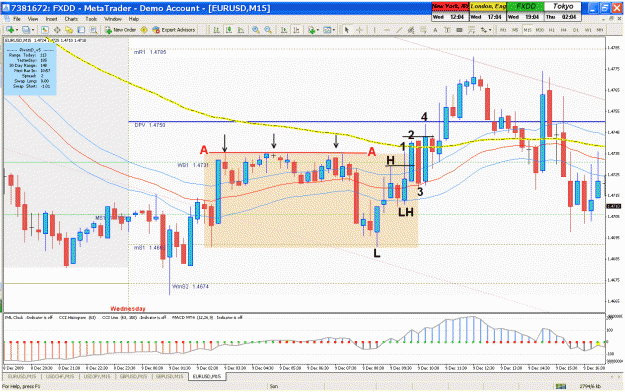Click the New Chart icon
Image resolution: width=625 pixels, height=392 pixels.
10,30
